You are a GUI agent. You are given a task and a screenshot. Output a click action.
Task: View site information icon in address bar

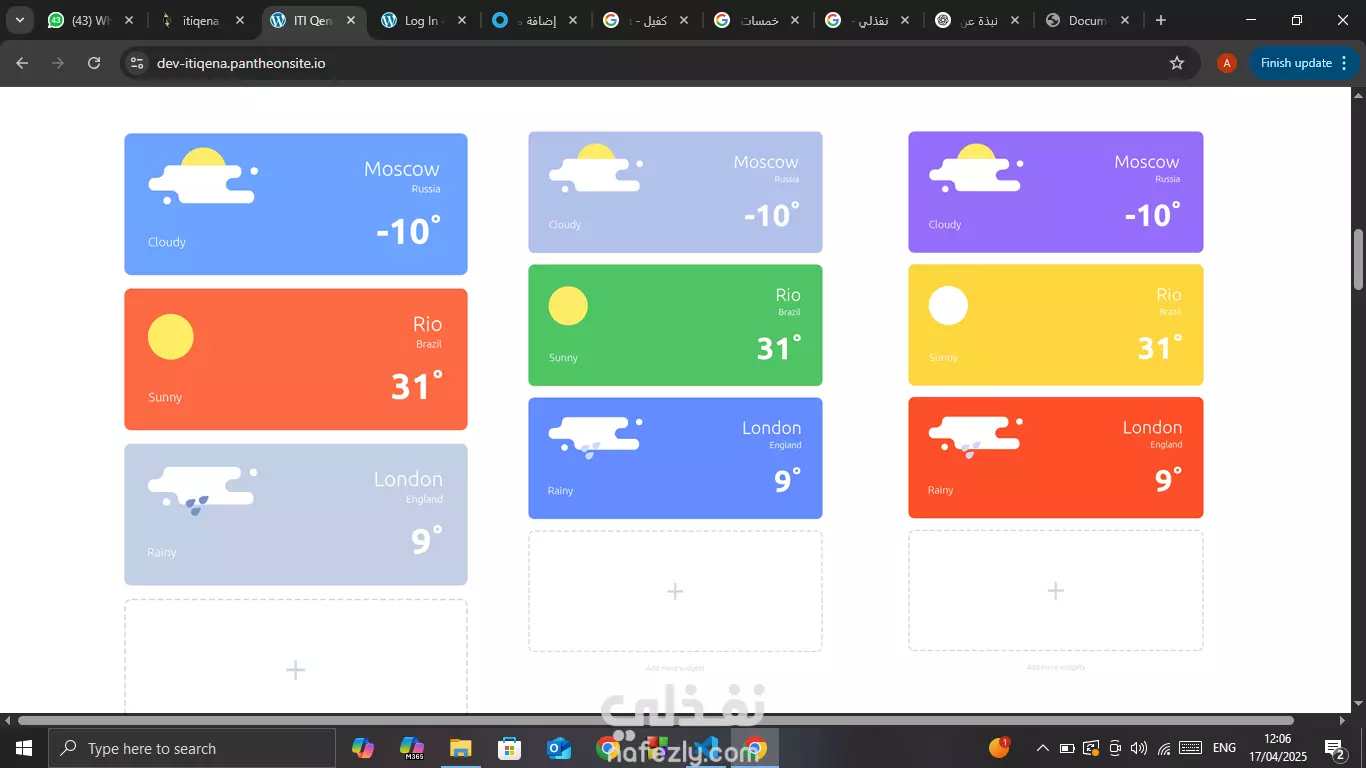137,63
